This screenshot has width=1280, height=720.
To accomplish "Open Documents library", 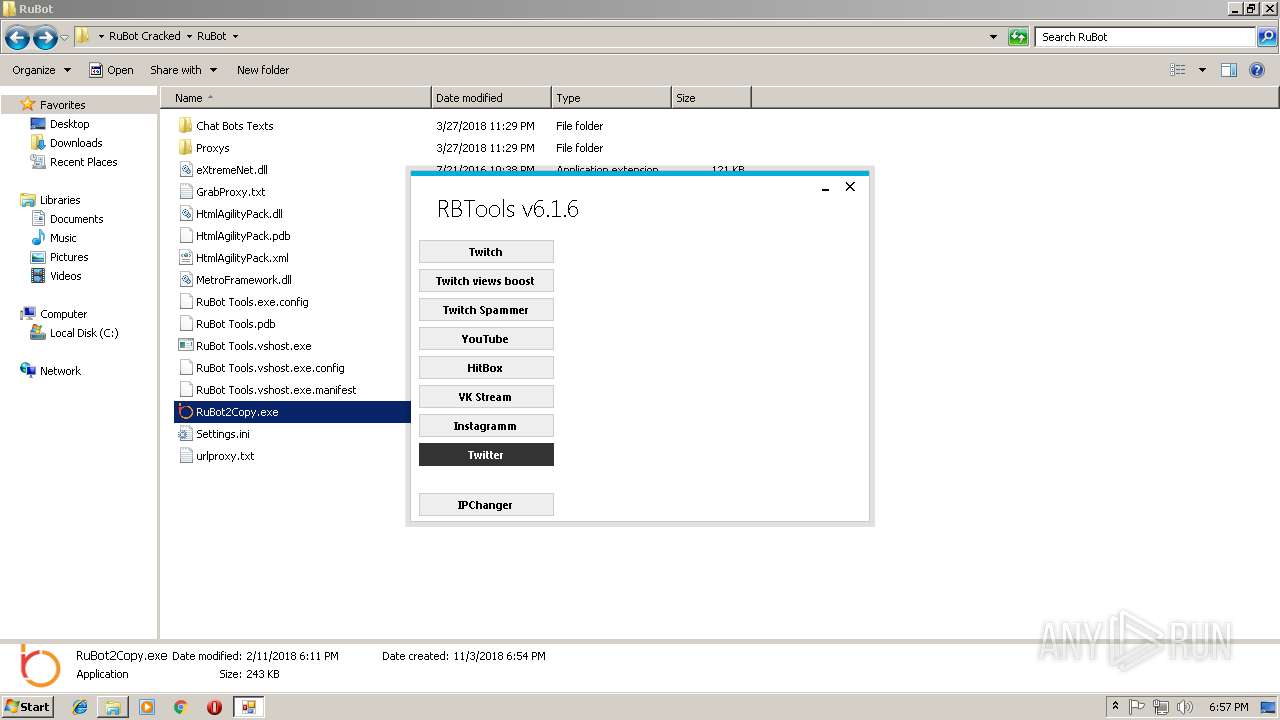I will point(76,219).
